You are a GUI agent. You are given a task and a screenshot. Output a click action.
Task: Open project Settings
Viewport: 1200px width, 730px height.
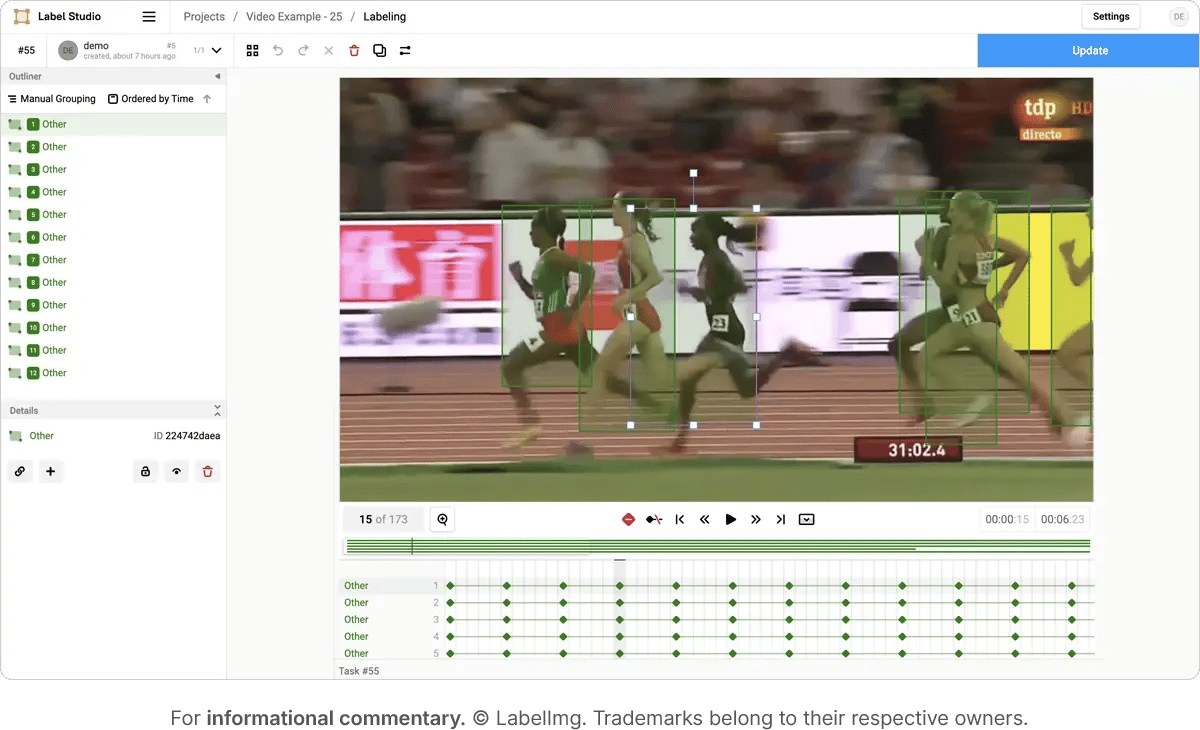[x=1111, y=16]
